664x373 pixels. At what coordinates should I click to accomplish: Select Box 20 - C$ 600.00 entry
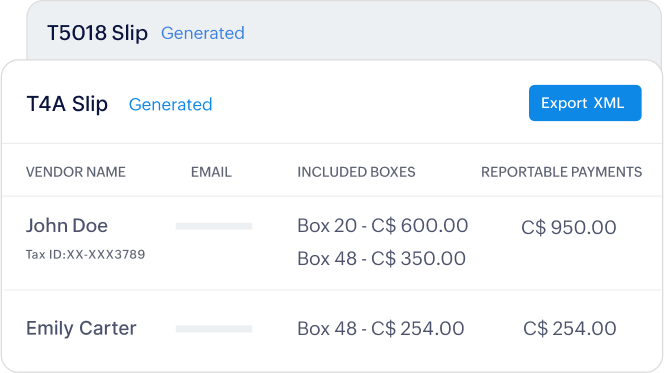pyautogui.click(x=382, y=226)
